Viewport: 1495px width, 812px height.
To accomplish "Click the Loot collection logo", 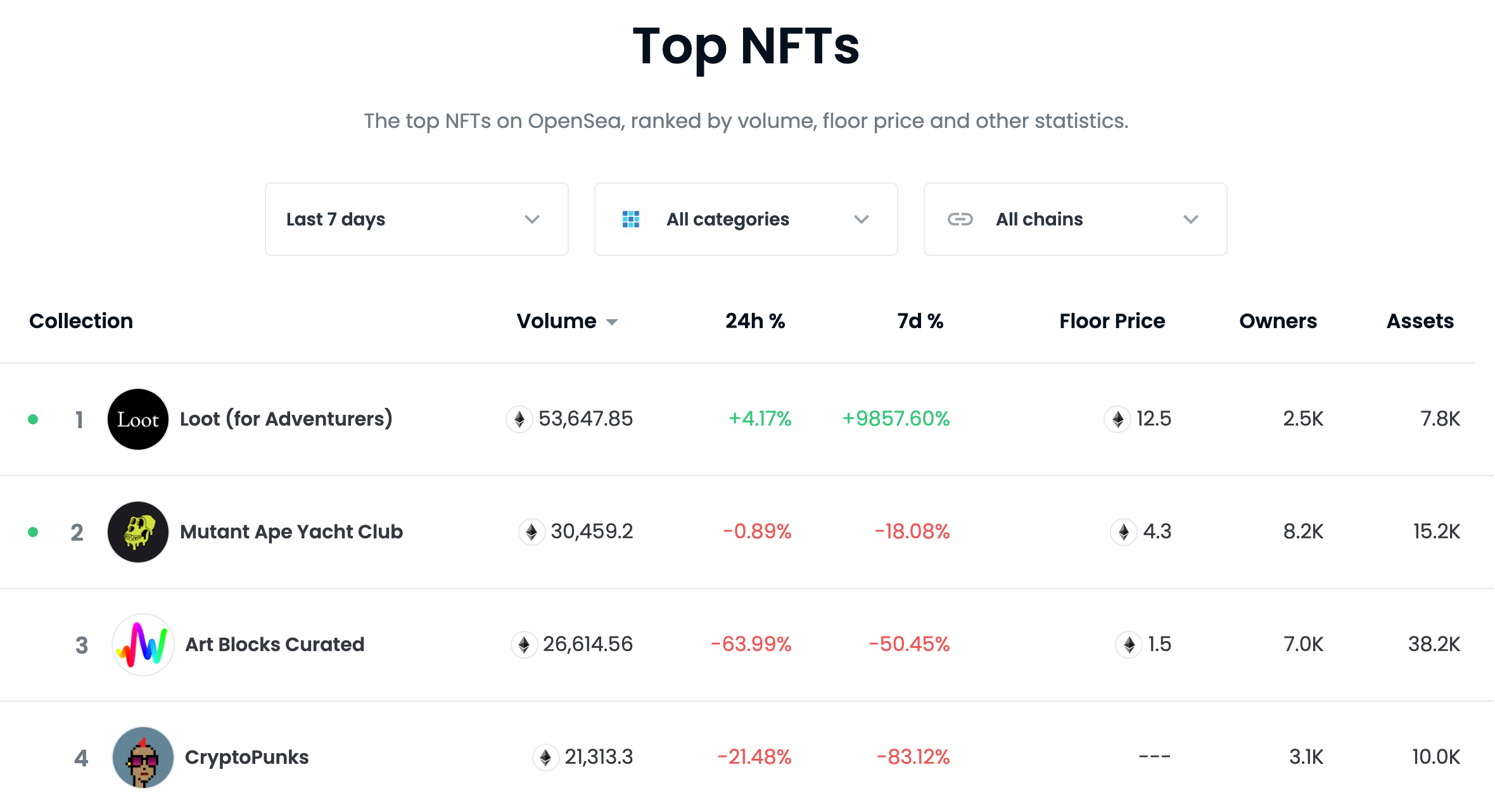I will coord(138,419).
